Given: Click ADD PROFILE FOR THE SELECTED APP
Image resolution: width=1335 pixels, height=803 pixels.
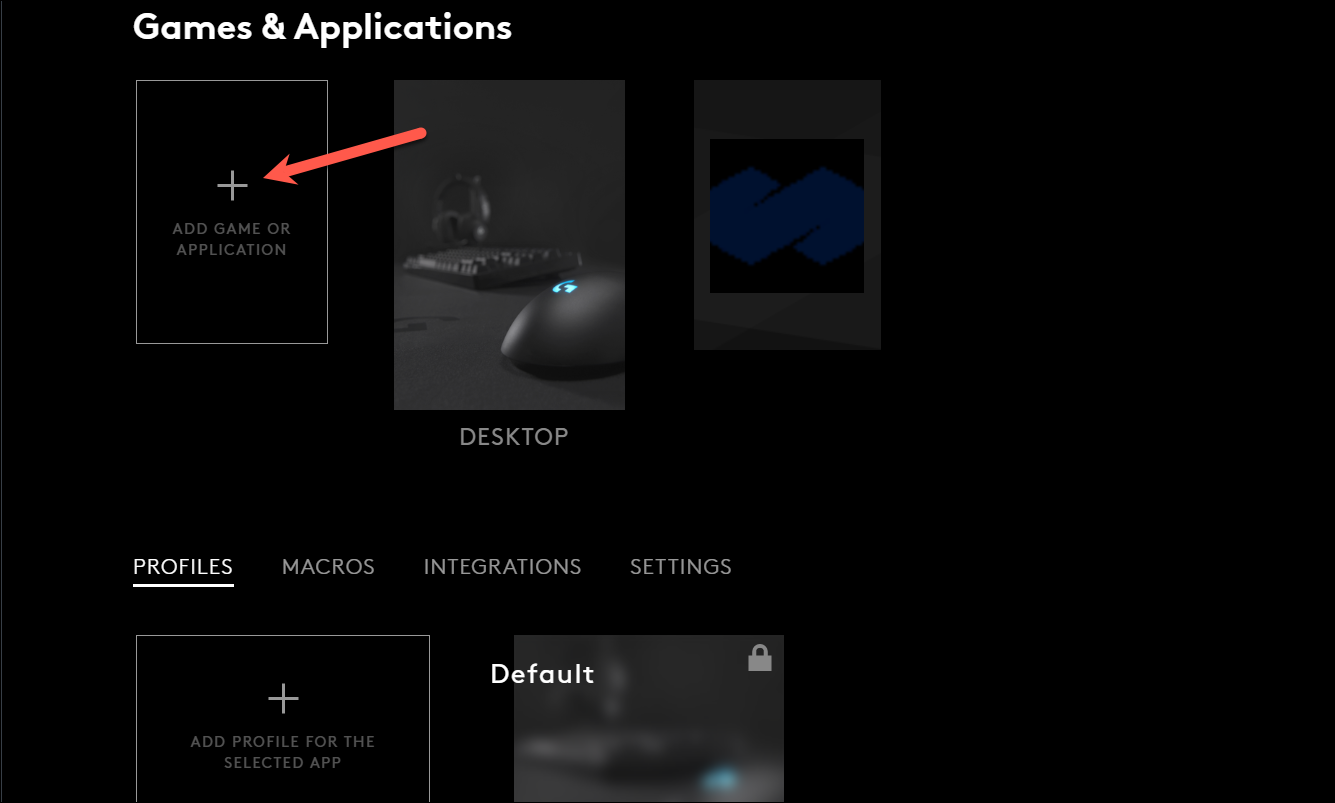Looking at the screenshot, I should (x=283, y=752).
